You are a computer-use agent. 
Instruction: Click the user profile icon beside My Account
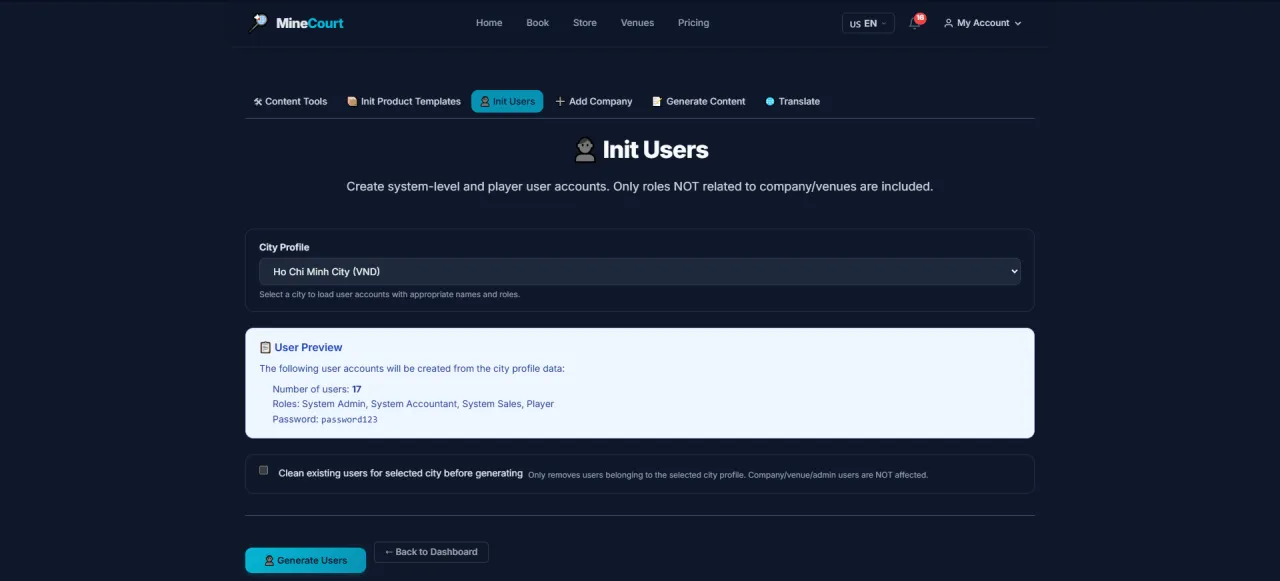click(948, 23)
